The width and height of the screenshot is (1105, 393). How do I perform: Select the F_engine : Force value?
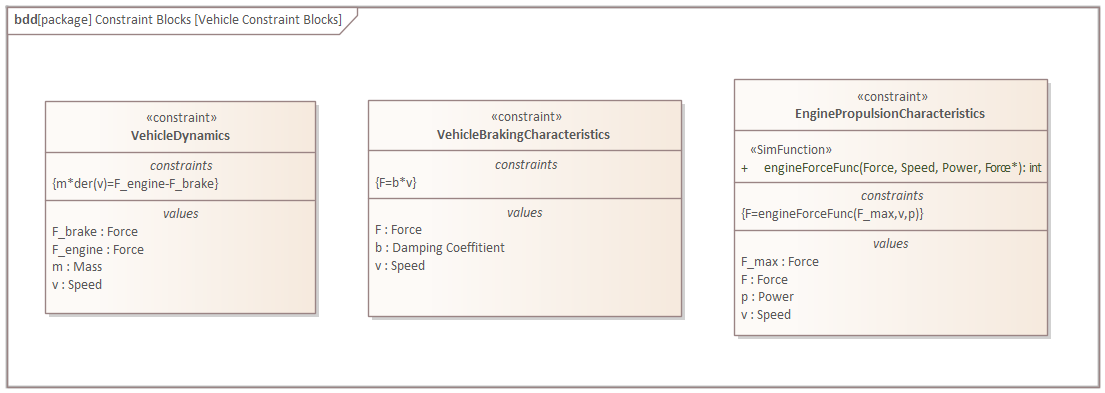click(97, 249)
